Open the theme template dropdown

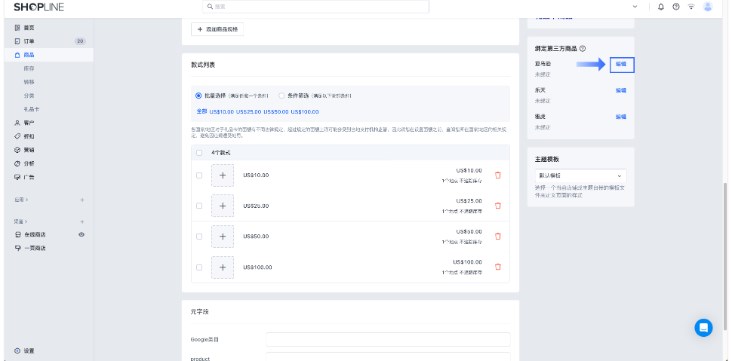(x=580, y=176)
